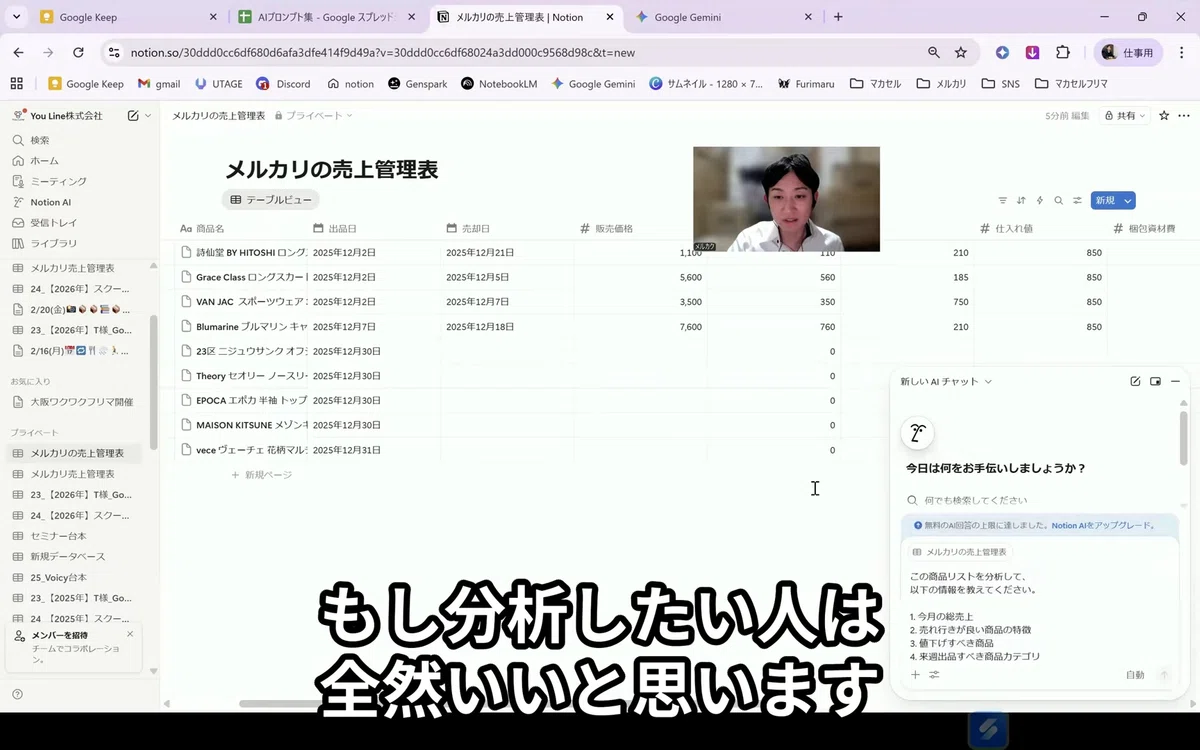The image size is (1200, 750).
Task: Click the Notion AIをアップグレード link
Action: click(x=1103, y=525)
